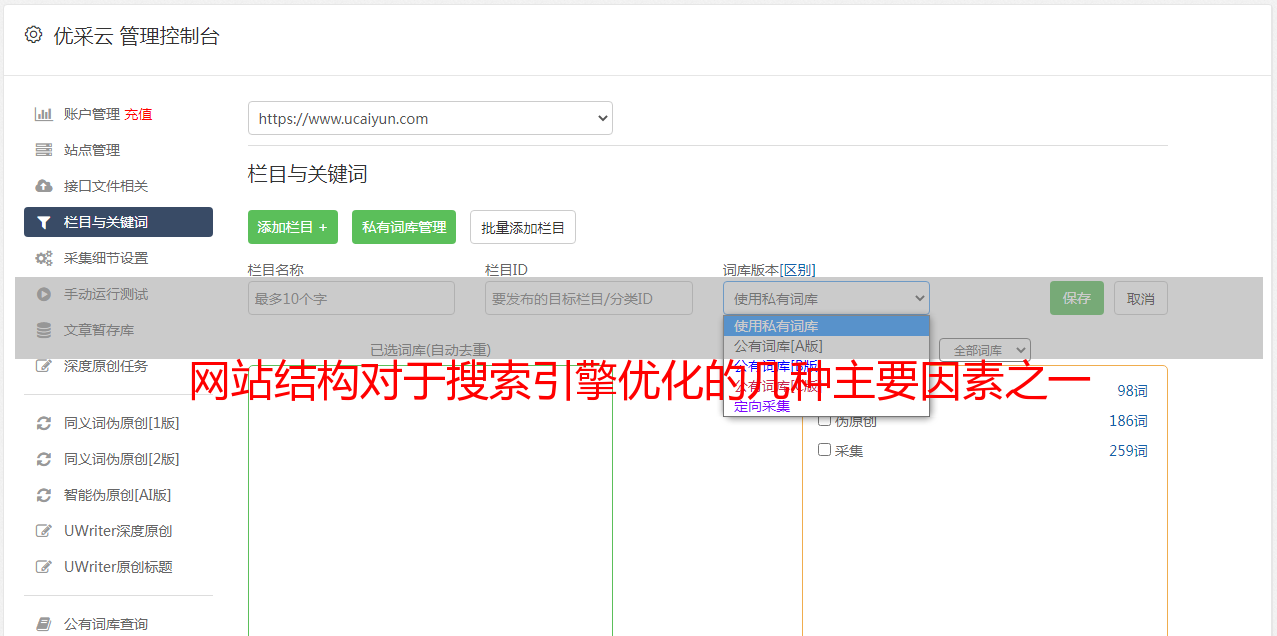Click the funnel icon for 栏目与关键词

[44, 222]
